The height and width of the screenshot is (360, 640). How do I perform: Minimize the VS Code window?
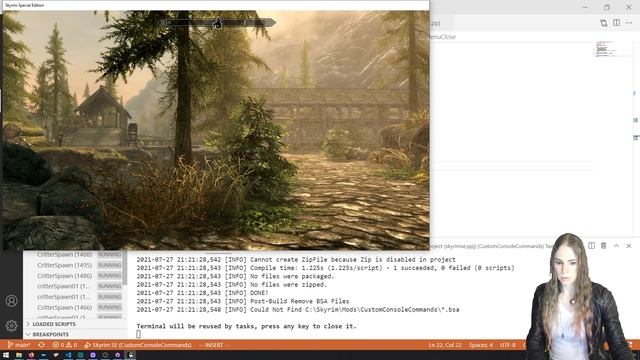[585, 7]
